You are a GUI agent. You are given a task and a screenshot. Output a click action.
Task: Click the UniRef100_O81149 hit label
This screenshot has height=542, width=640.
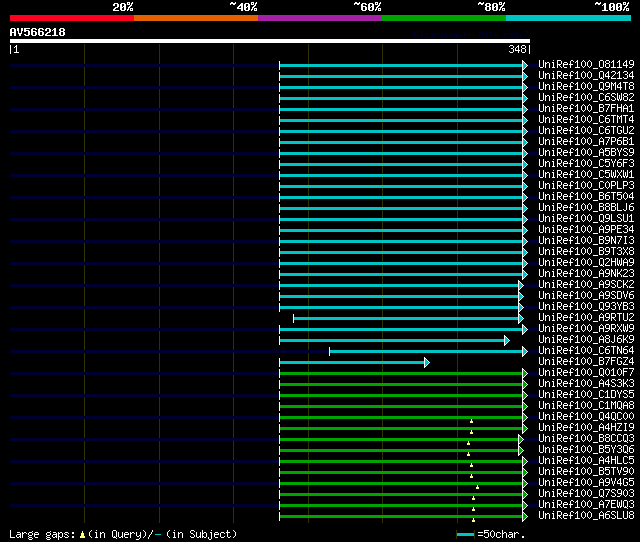[x=586, y=64]
